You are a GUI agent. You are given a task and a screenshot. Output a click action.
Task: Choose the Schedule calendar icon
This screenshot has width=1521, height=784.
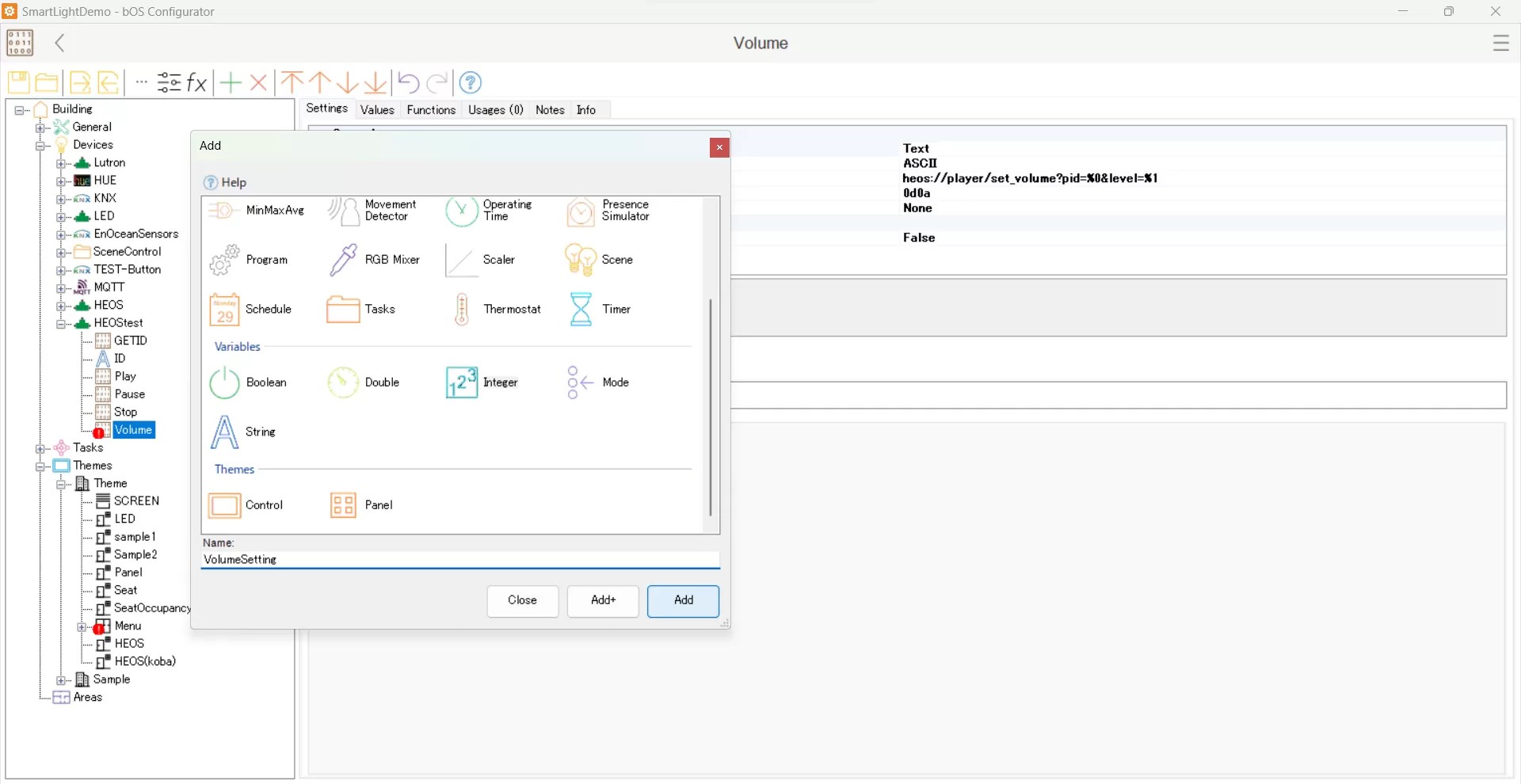tap(224, 310)
